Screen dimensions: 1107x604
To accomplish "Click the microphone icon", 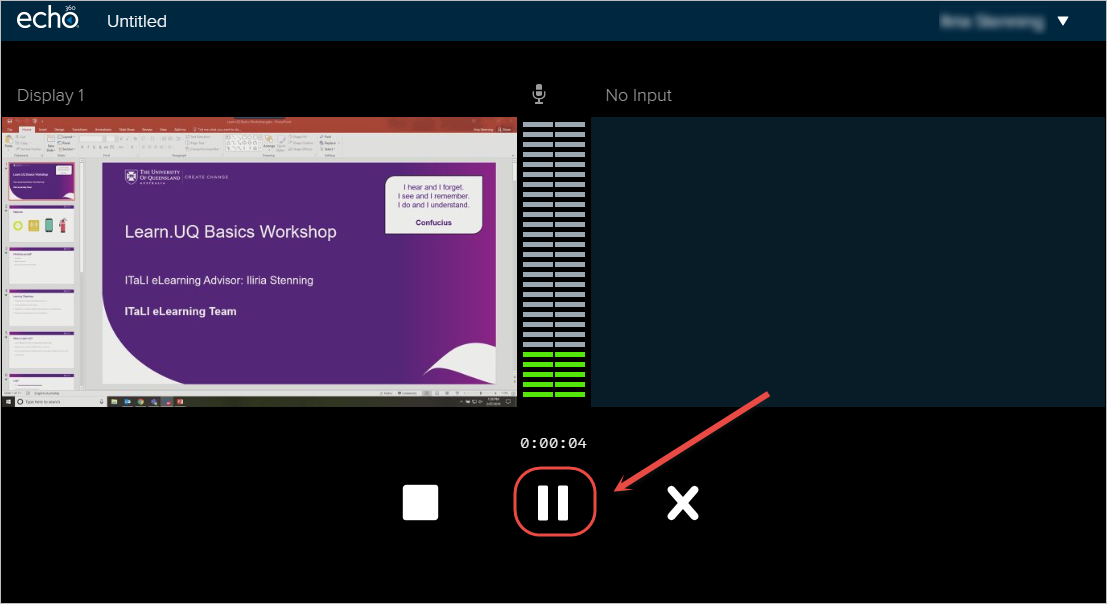I will tap(539, 94).
